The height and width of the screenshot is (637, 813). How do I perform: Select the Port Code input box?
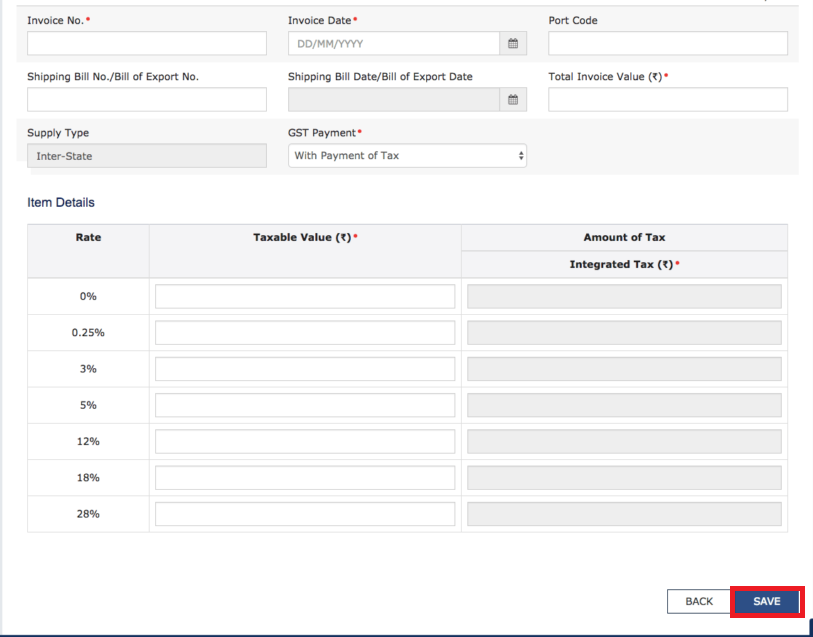coord(668,44)
